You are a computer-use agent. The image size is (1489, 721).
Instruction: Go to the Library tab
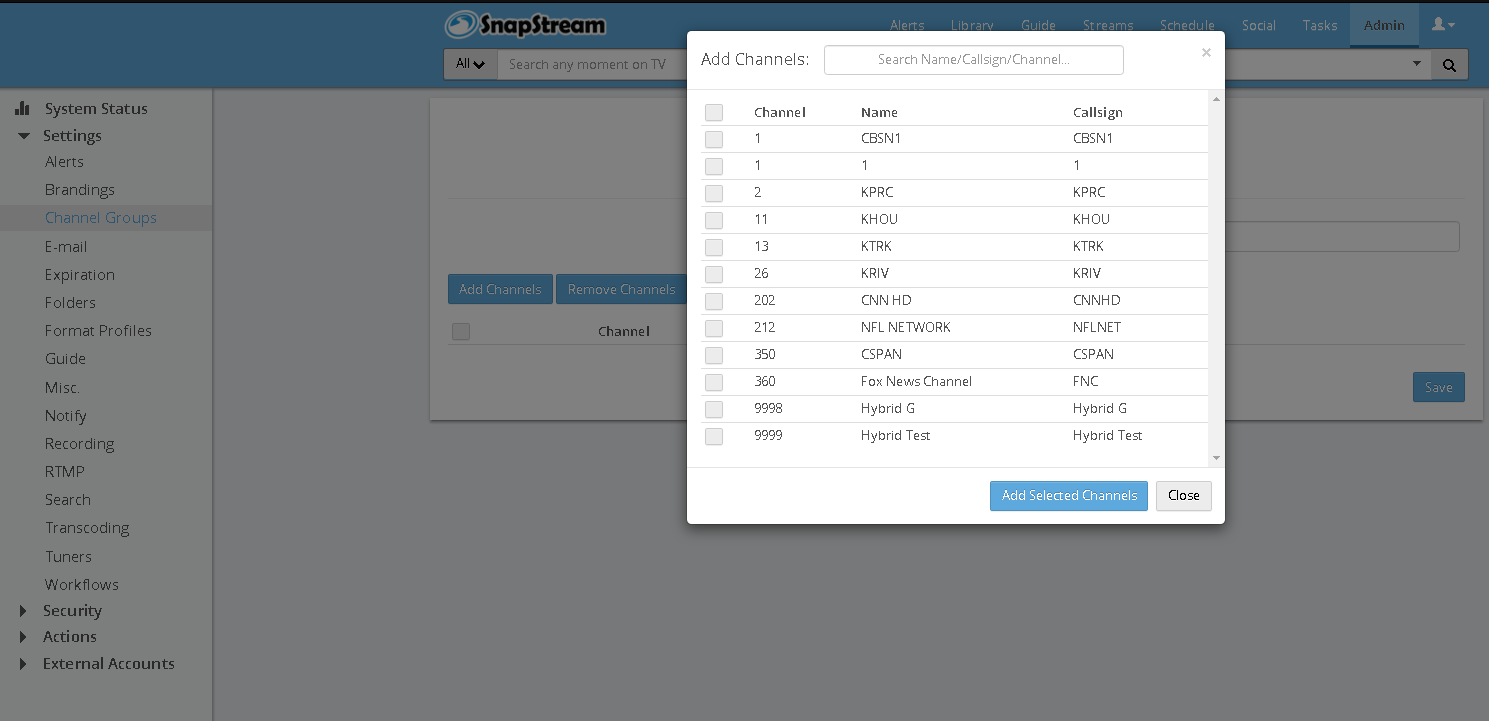(x=972, y=25)
